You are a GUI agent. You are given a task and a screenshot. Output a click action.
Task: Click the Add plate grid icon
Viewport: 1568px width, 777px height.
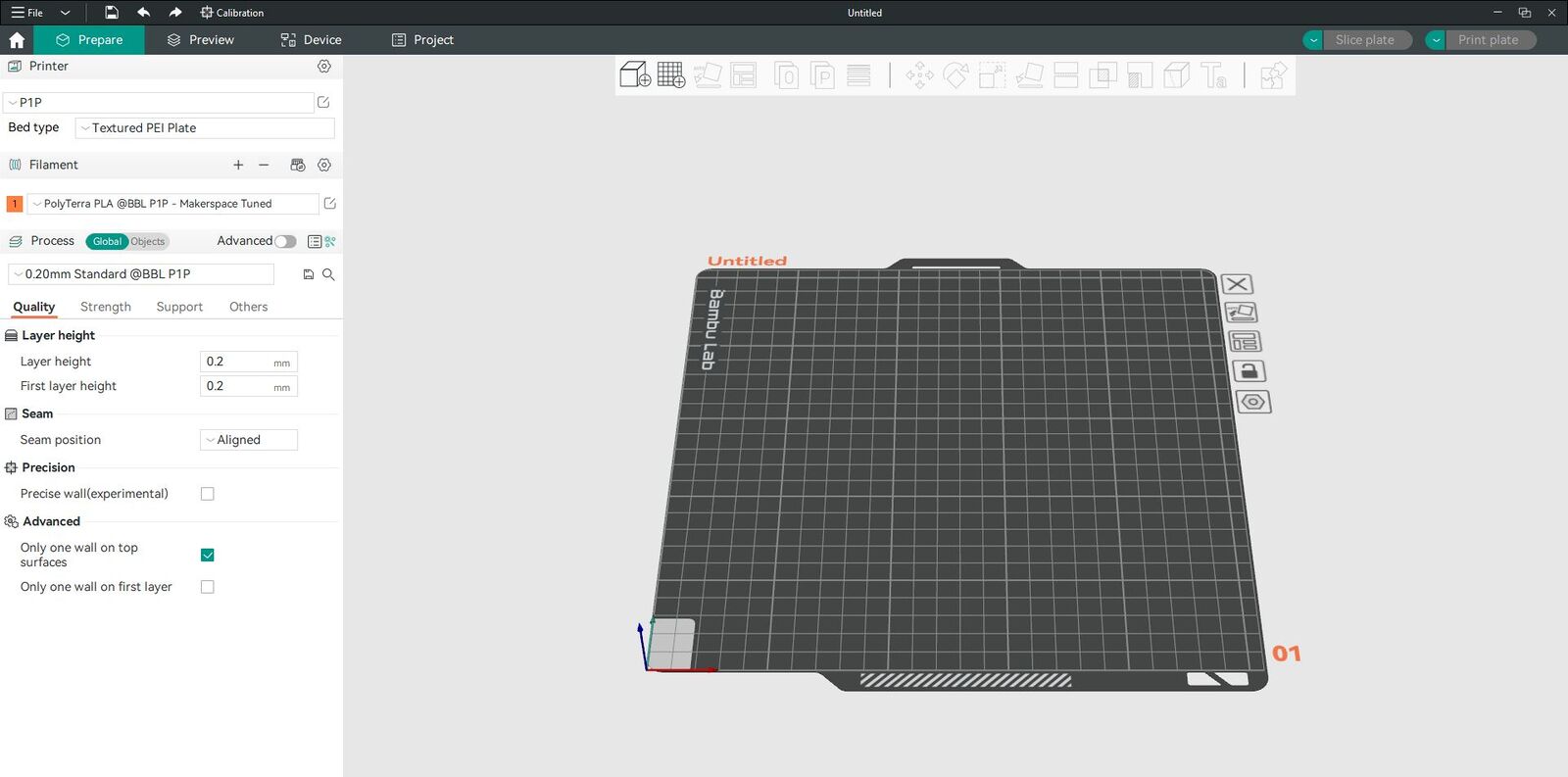pos(671,75)
